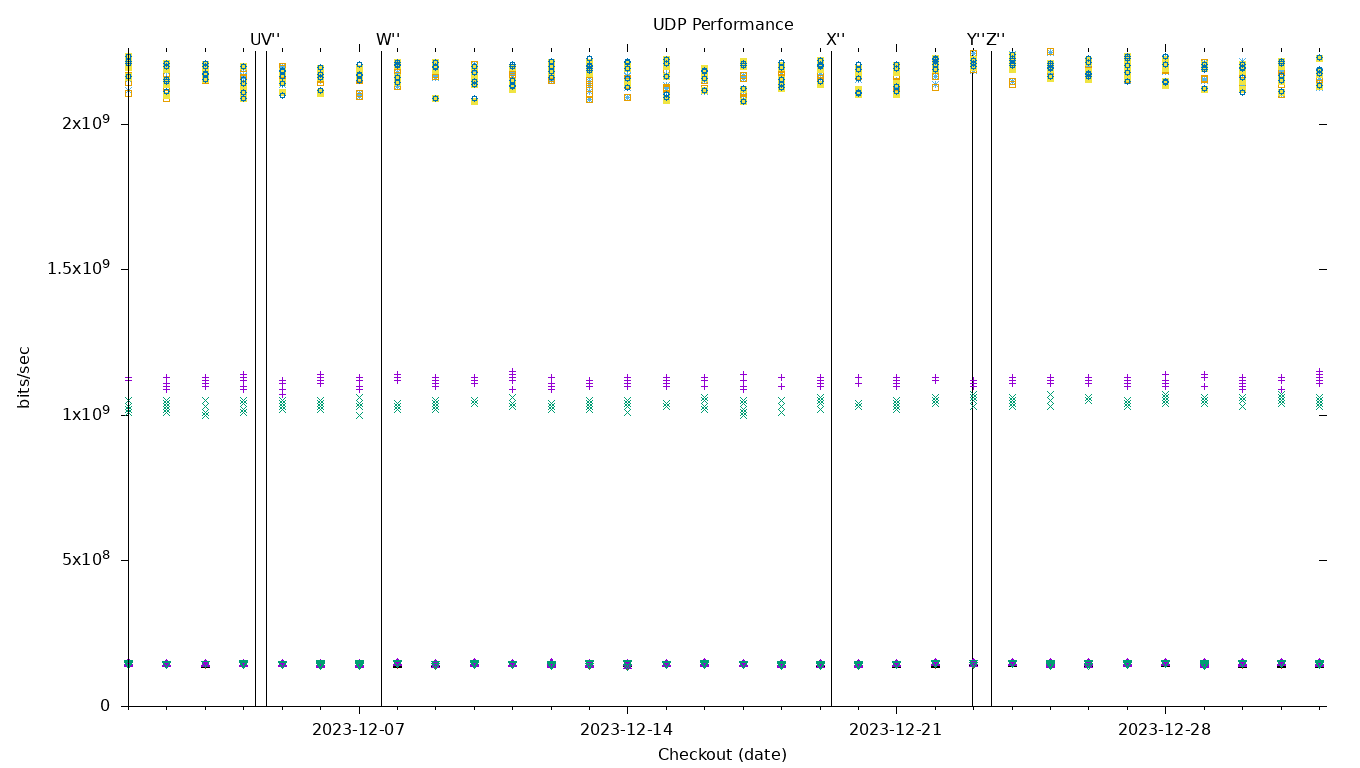The height and width of the screenshot is (768, 1360).
Task: Click the 2023-12-28 date label
Action: tap(1165, 730)
